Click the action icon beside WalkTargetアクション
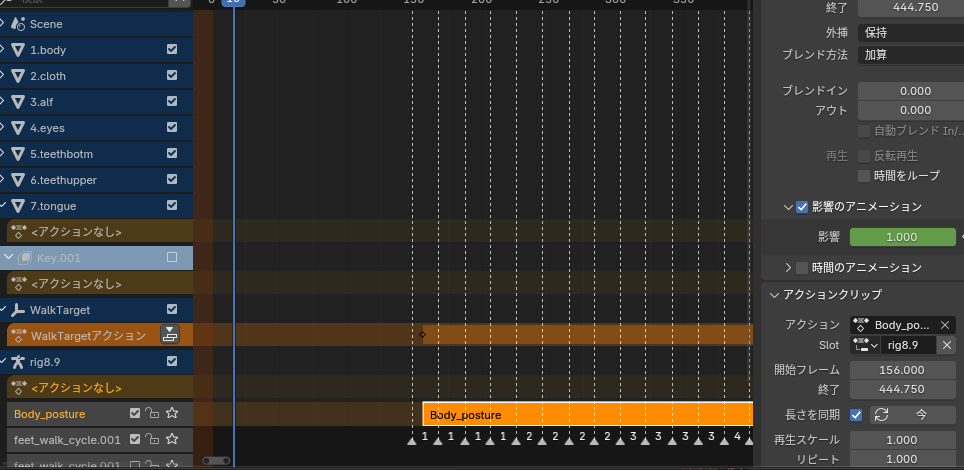Screen dimensions: 964x470 (x=18, y=335)
